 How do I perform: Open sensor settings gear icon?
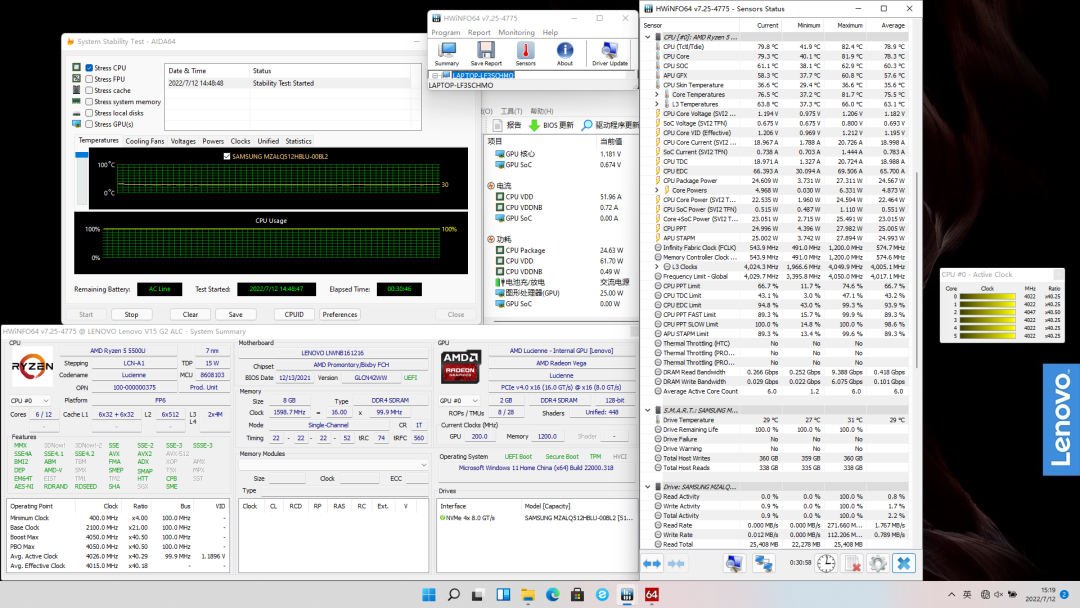pyautogui.click(x=877, y=564)
